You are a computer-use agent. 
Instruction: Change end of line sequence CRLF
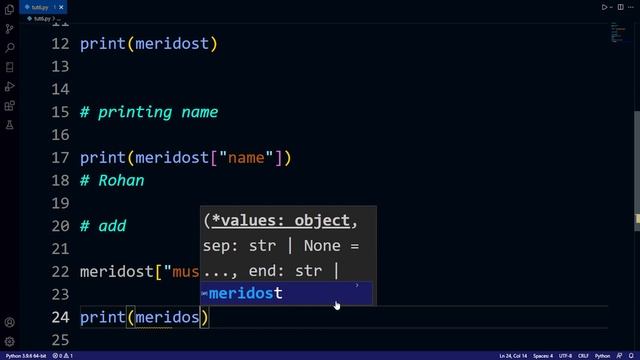tap(583, 356)
